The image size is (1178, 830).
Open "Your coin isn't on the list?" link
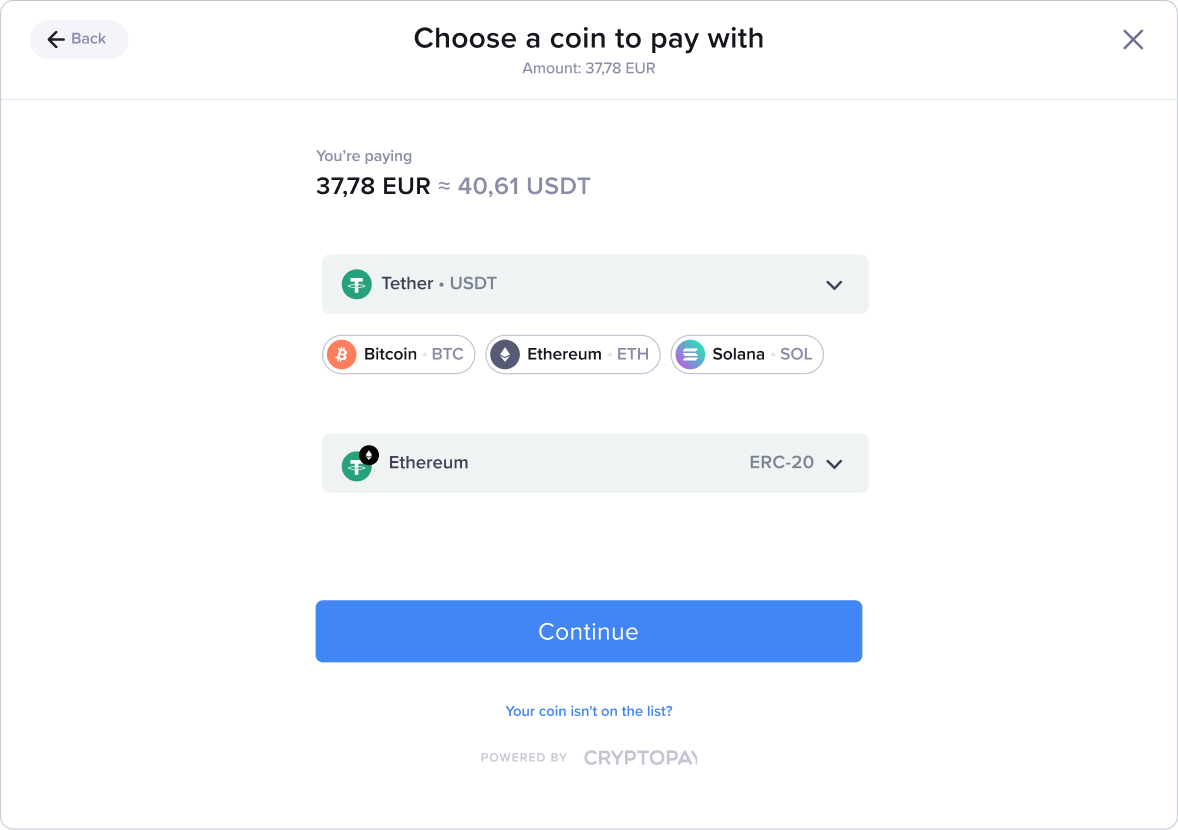tap(589, 711)
